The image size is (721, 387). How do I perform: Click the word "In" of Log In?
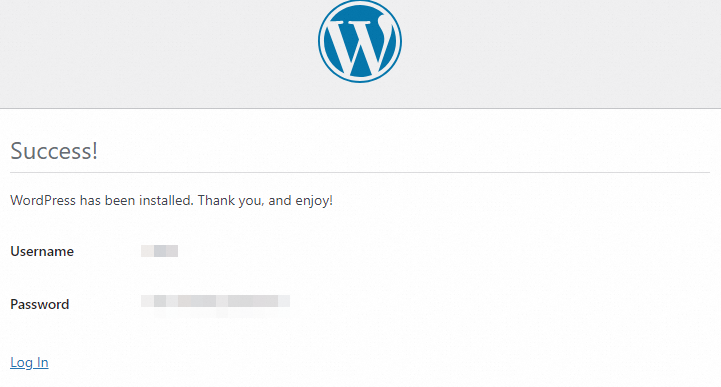pyautogui.click(x=42, y=362)
